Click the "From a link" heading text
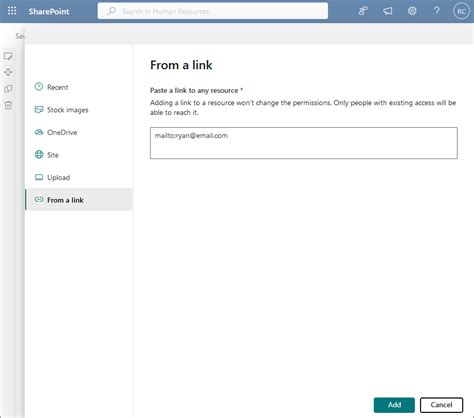Viewport: 474px width, 418px height. coord(181,65)
